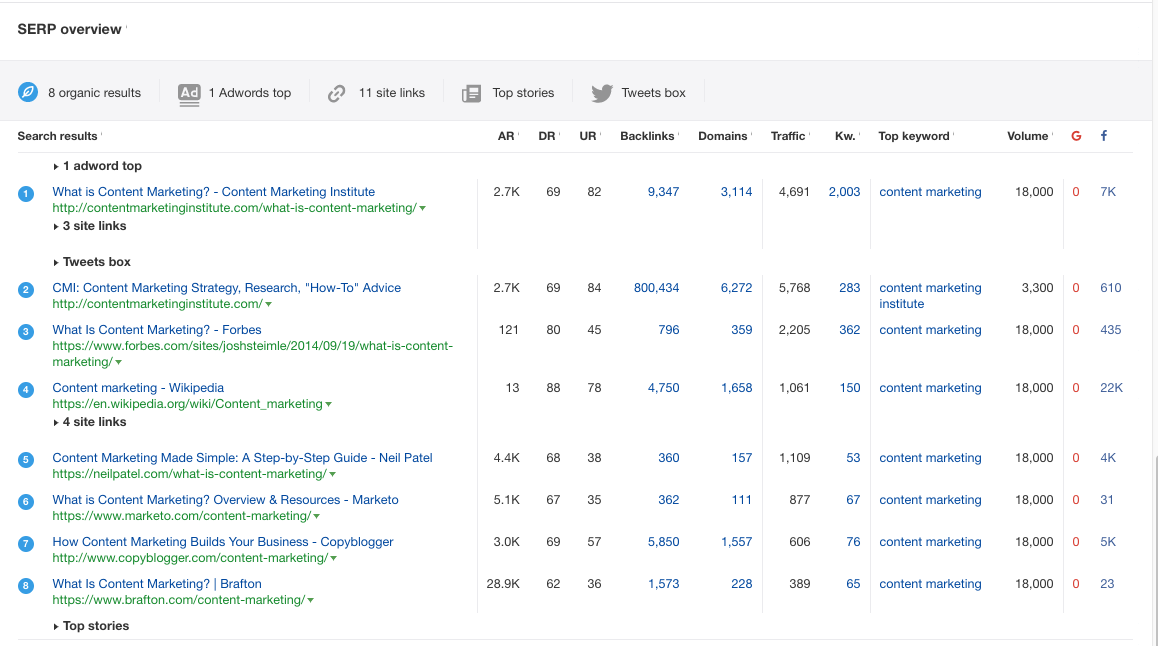The width and height of the screenshot is (1158, 646).
Task: Open the dropdown arrow next to the Neil Patel URL
Action: 331,473
